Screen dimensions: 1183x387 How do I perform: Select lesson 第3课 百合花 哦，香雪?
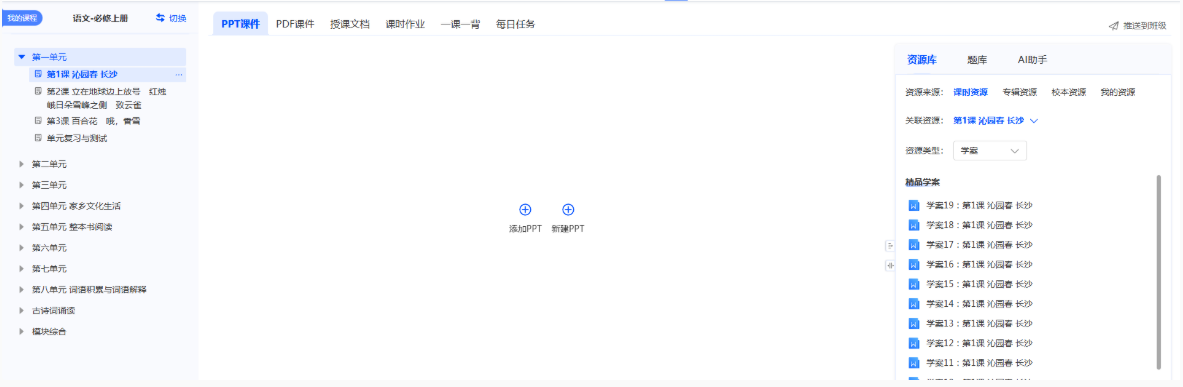pos(94,120)
